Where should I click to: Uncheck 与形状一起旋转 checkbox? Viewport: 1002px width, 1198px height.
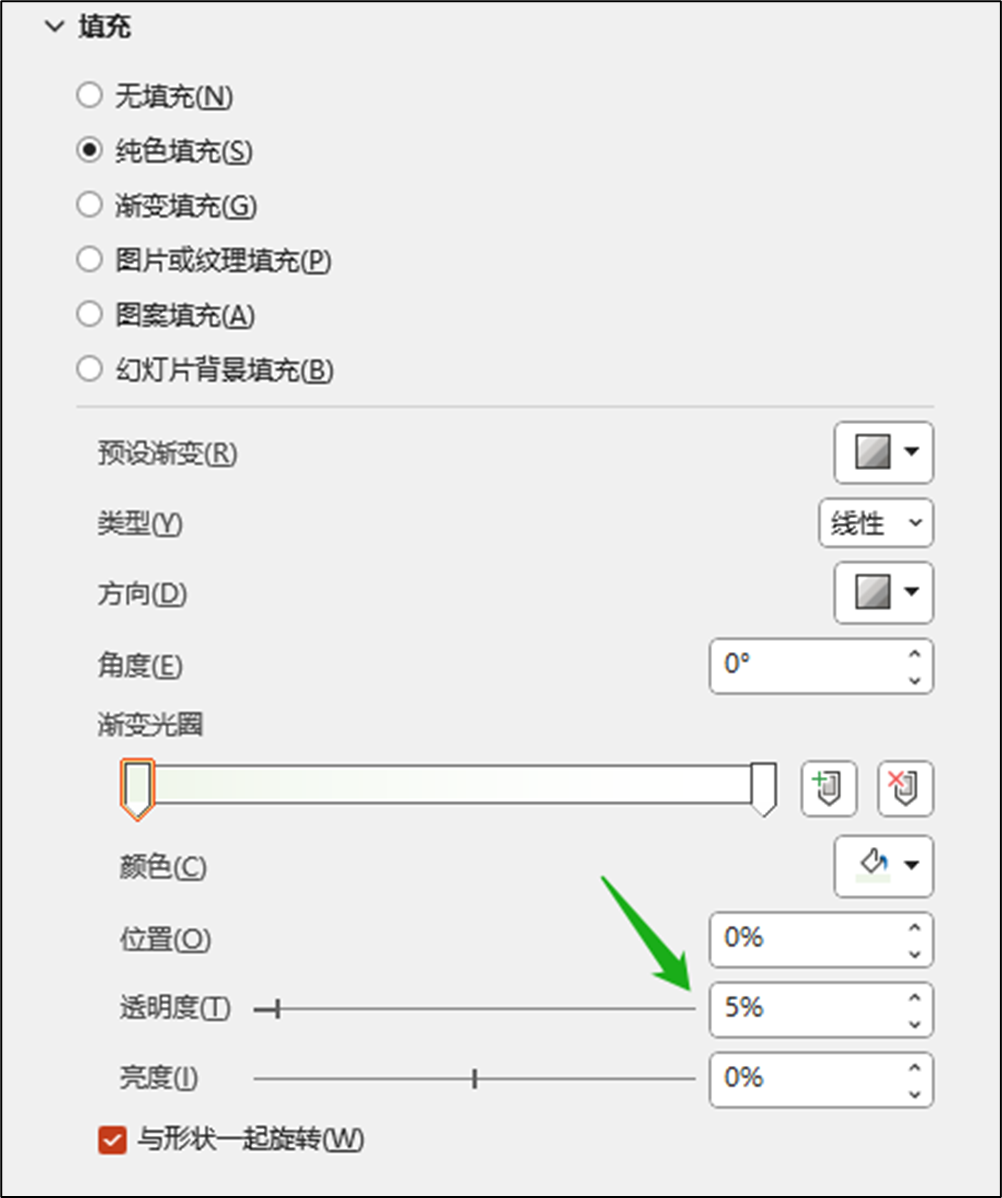pos(112,1139)
